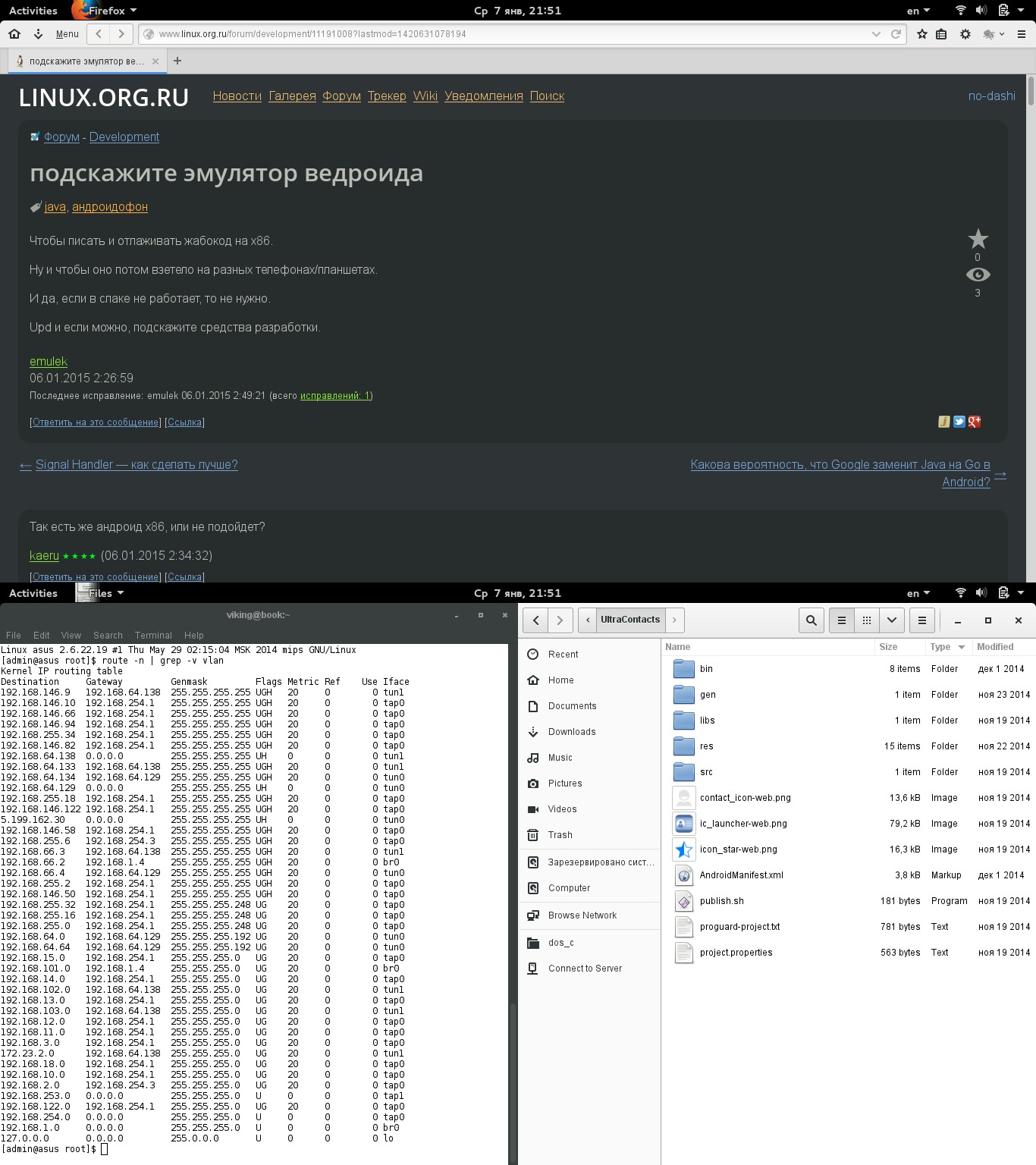
Task: Open the Firefox hamburger menu
Action: coord(1021,34)
